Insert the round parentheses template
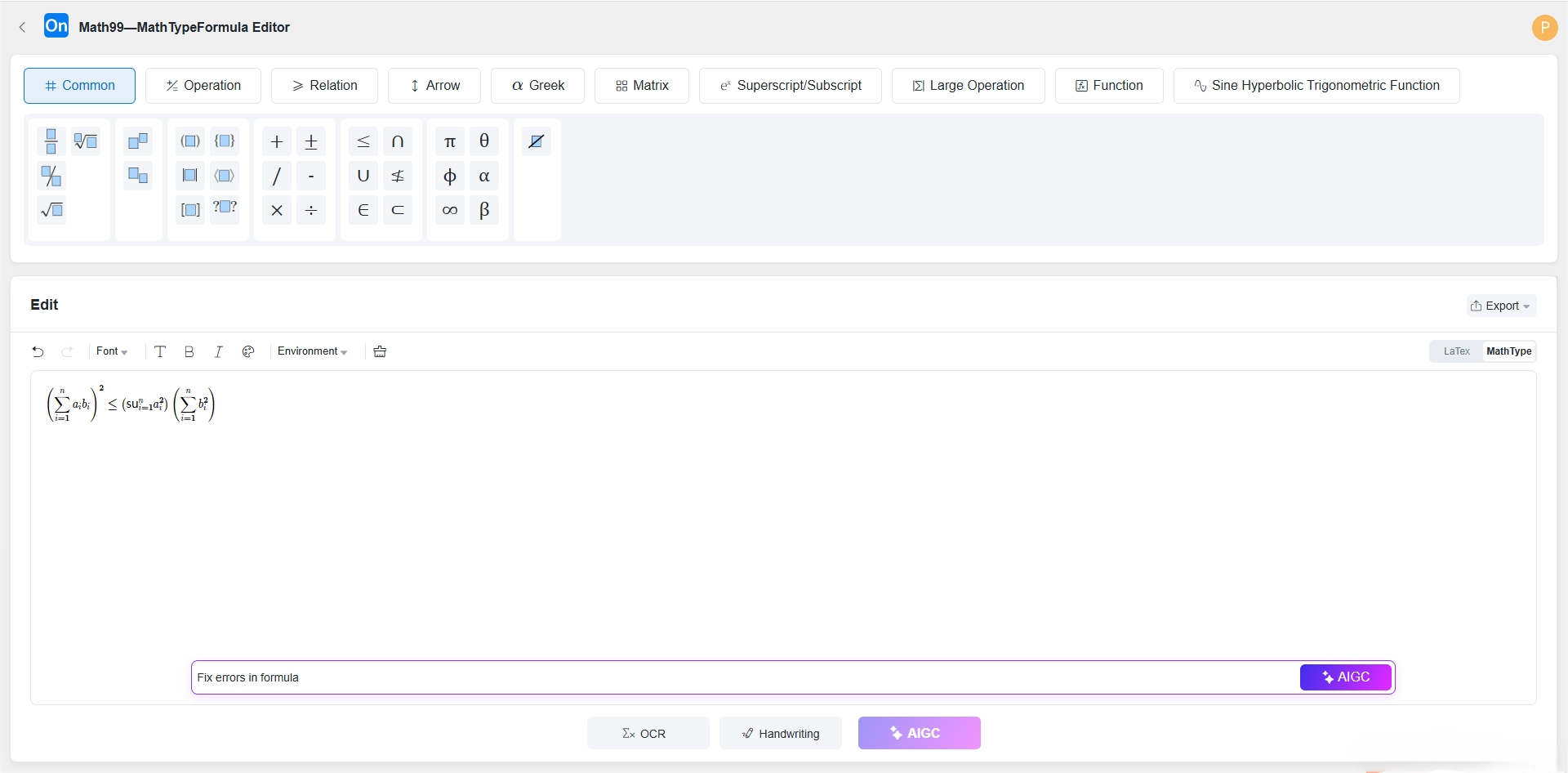Viewport: 1568px width, 773px height. point(190,141)
